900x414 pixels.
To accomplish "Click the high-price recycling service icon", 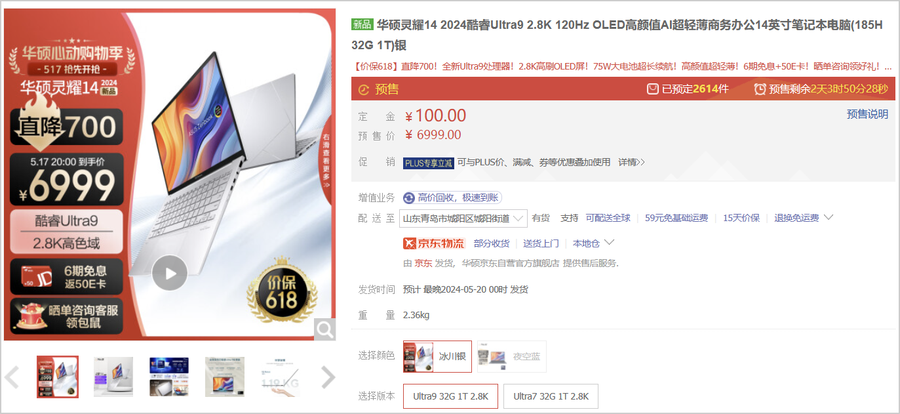I will coord(409,198).
